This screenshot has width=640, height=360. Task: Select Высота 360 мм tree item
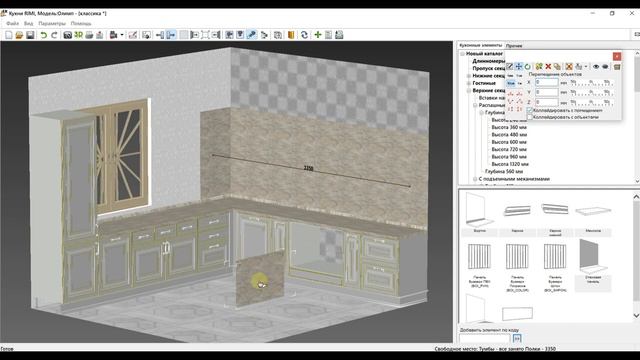coord(509,127)
